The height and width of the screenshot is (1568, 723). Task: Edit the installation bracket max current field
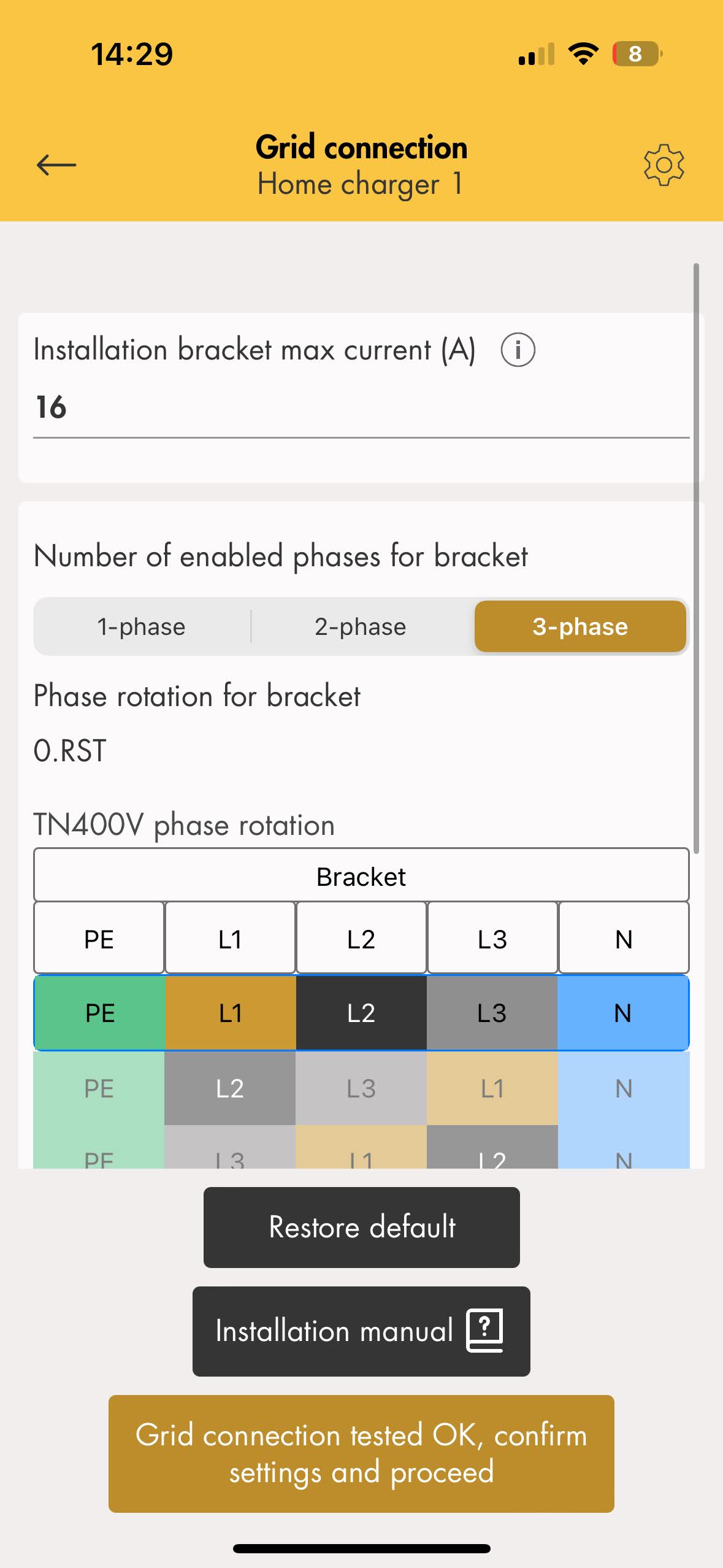pos(361,407)
